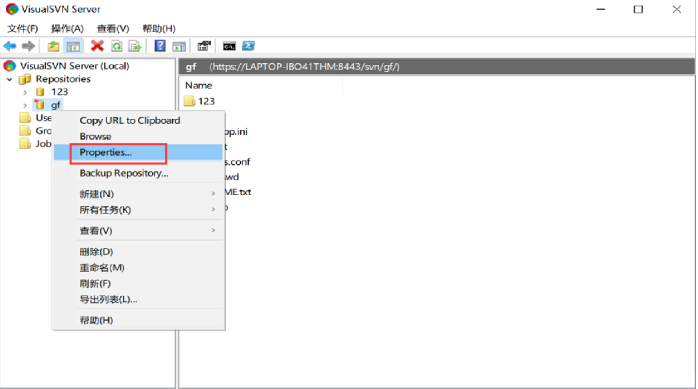Maximize the VisualSVN Server window
The width and height of the screenshot is (698, 389).
638,9
